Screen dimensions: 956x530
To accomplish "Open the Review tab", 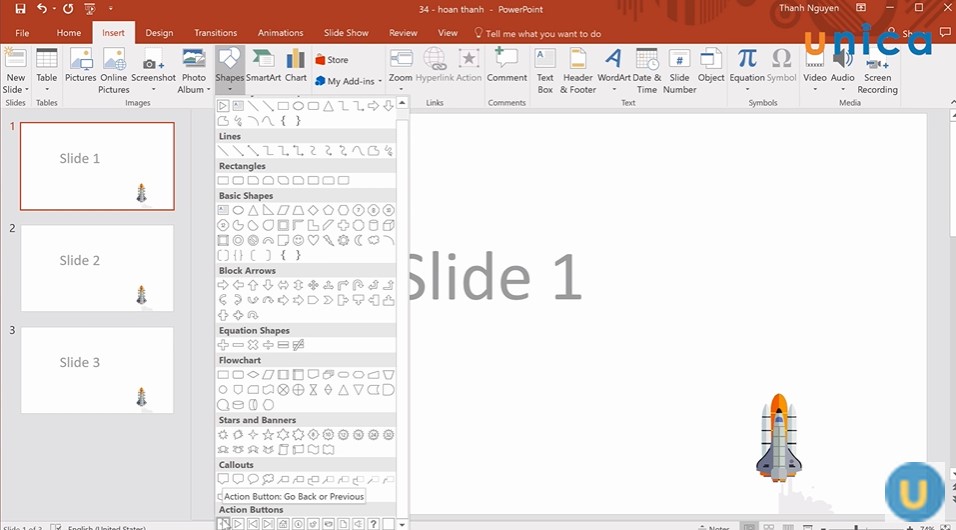I will (x=403, y=33).
